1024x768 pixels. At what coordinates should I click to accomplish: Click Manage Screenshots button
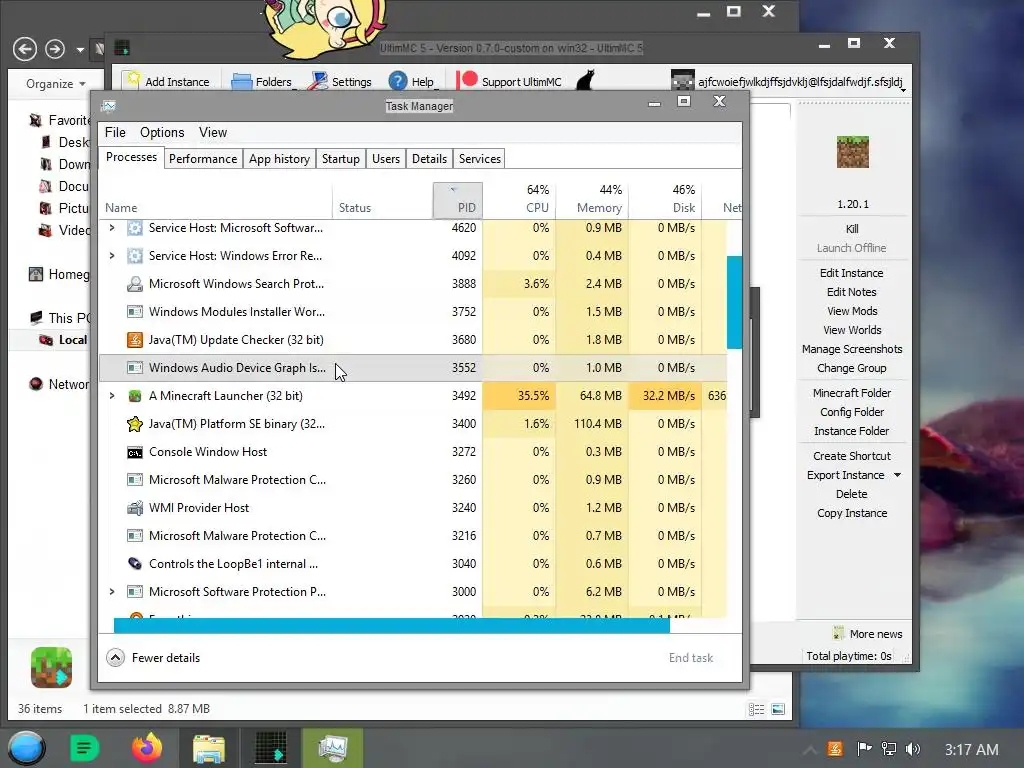point(852,349)
